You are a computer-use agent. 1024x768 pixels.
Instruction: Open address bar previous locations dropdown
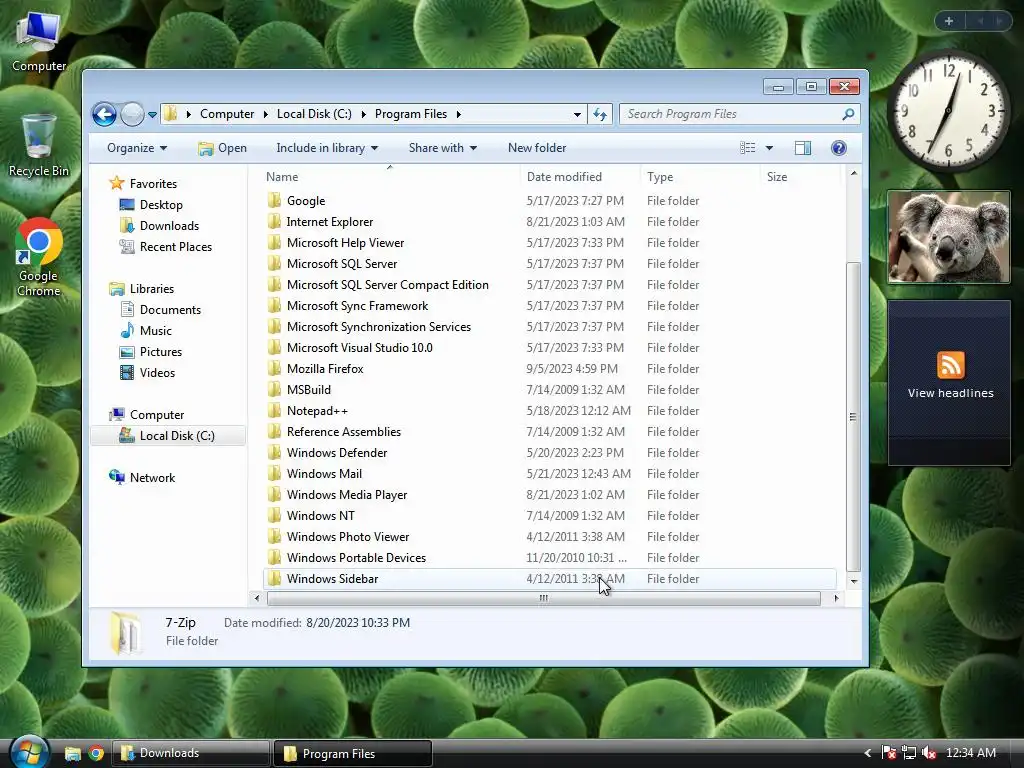point(577,114)
